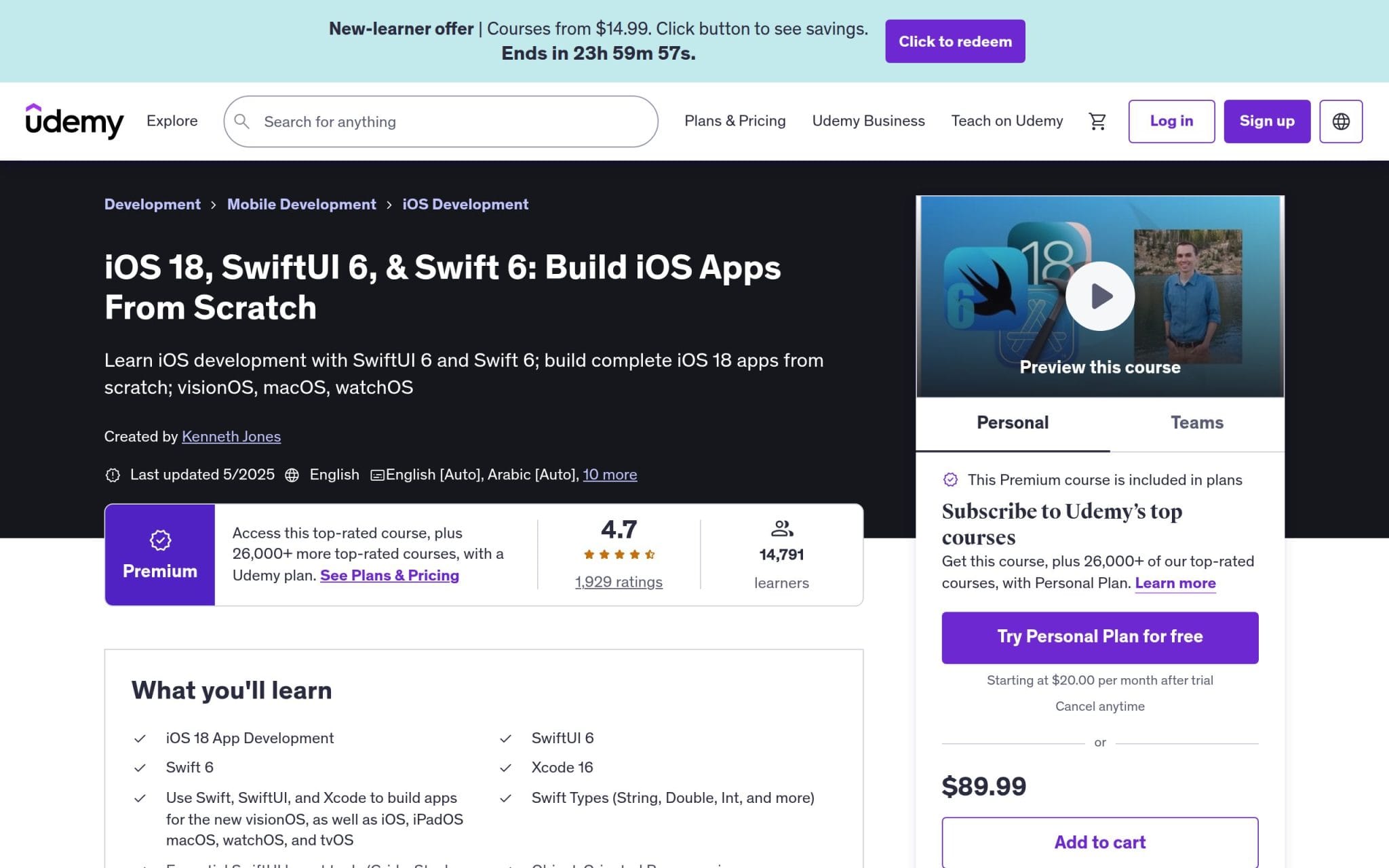The height and width of the screenshot is (868, 1389).
Task: Click the What you'll learn heading
Action: point(231,690)
